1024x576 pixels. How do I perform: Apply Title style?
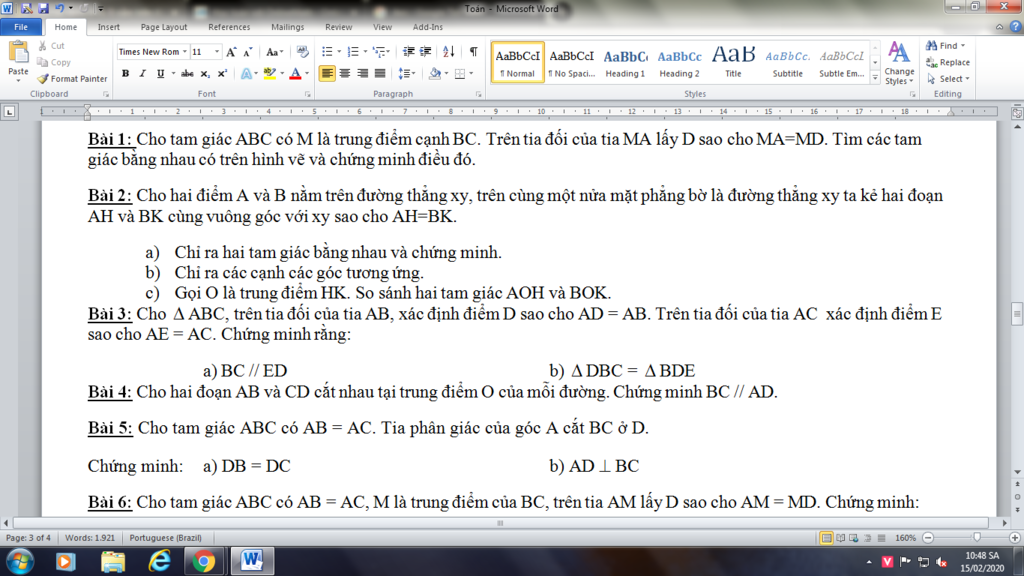(x=733, y=63)
